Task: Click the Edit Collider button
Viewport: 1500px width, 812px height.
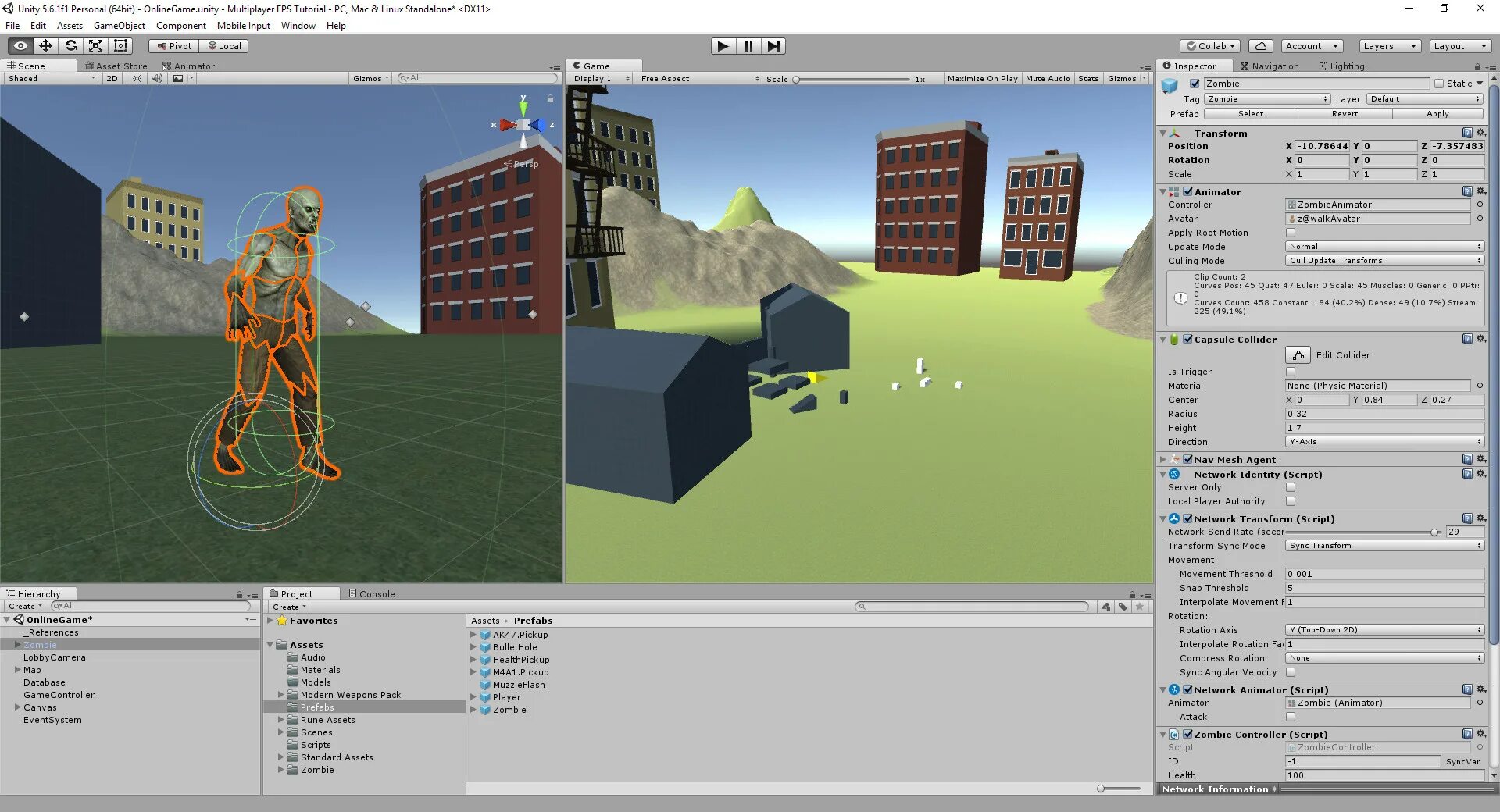Action: [1298, 354]
